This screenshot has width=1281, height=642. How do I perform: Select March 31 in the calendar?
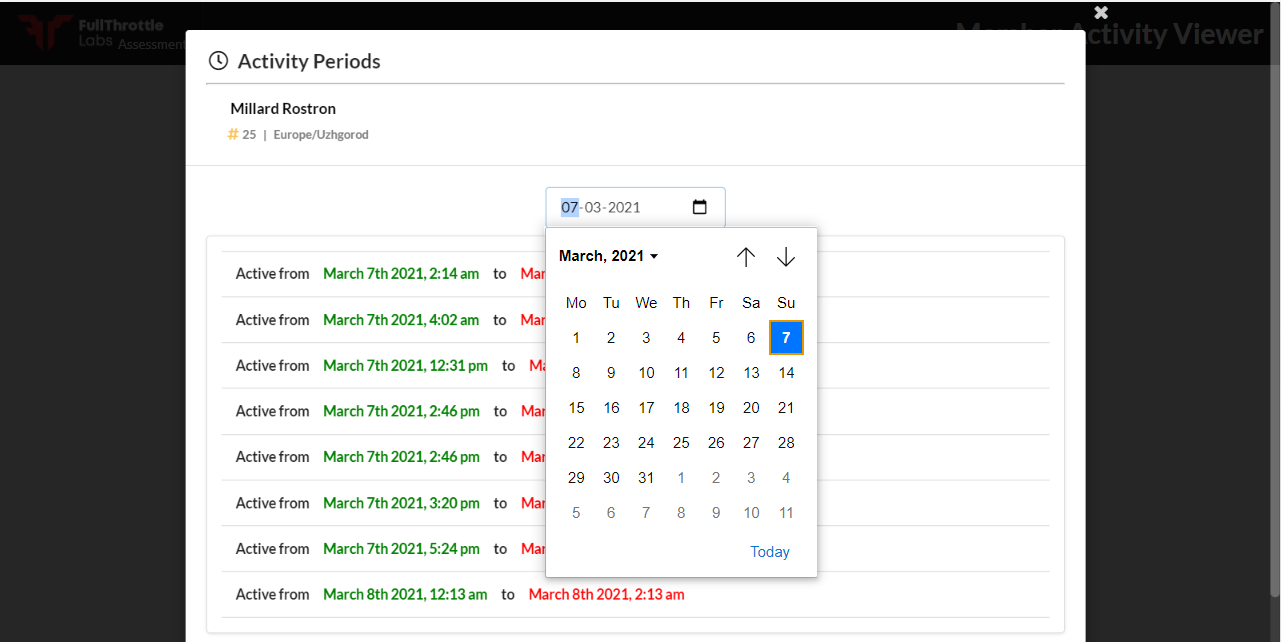[646, 478]
